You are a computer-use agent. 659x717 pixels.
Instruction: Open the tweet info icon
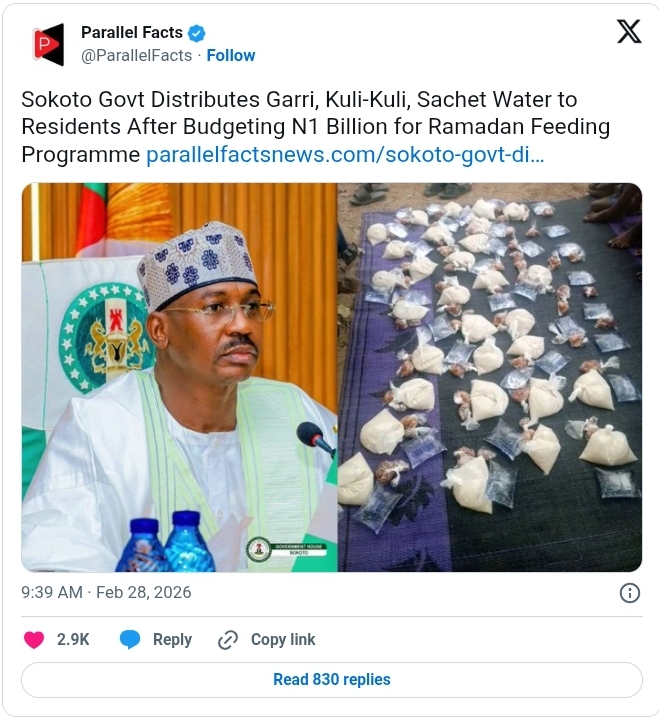[630, 593]
